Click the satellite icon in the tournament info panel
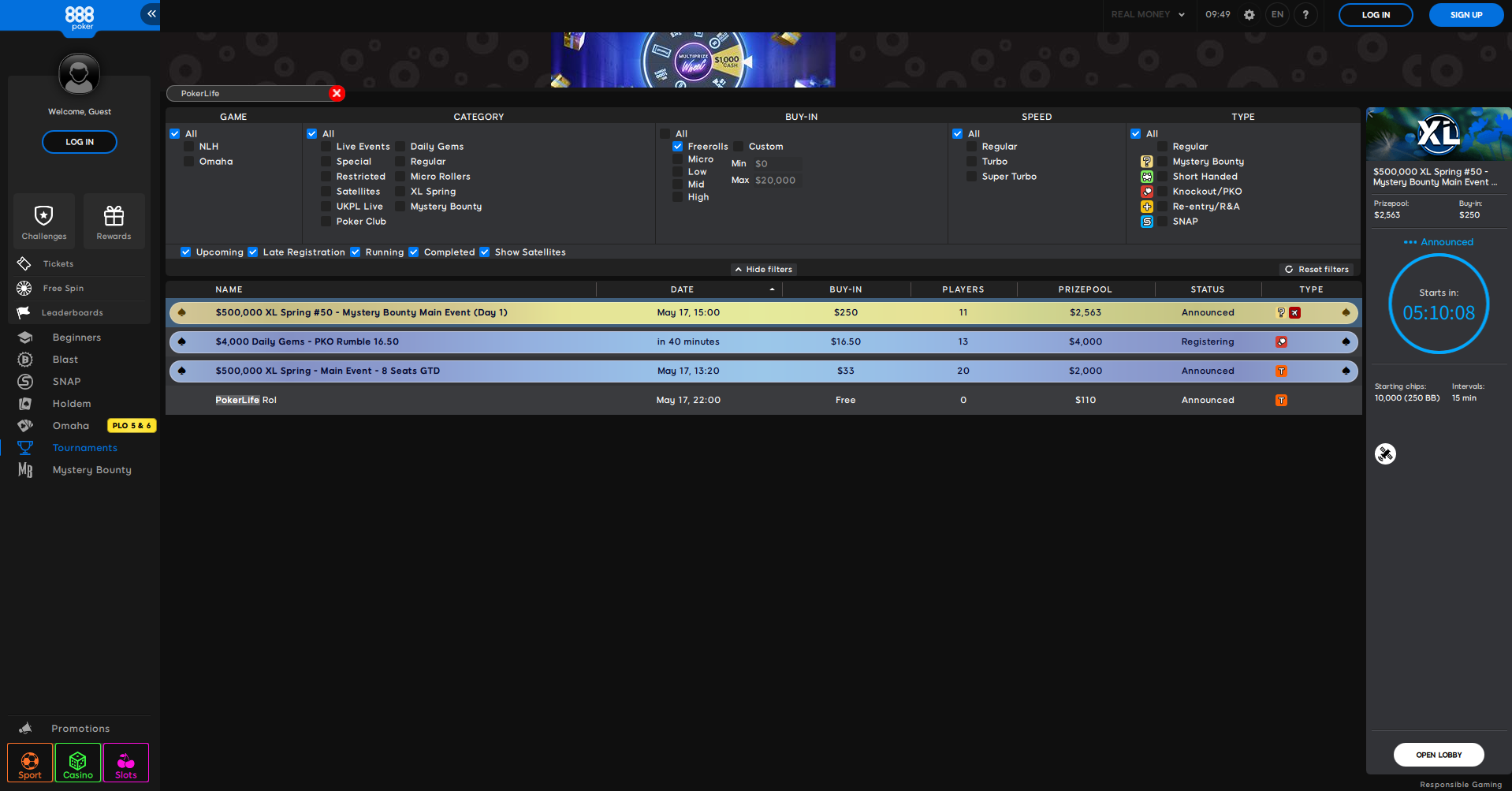Screen dimensions: 1512x791 (x=1385, y=453)
